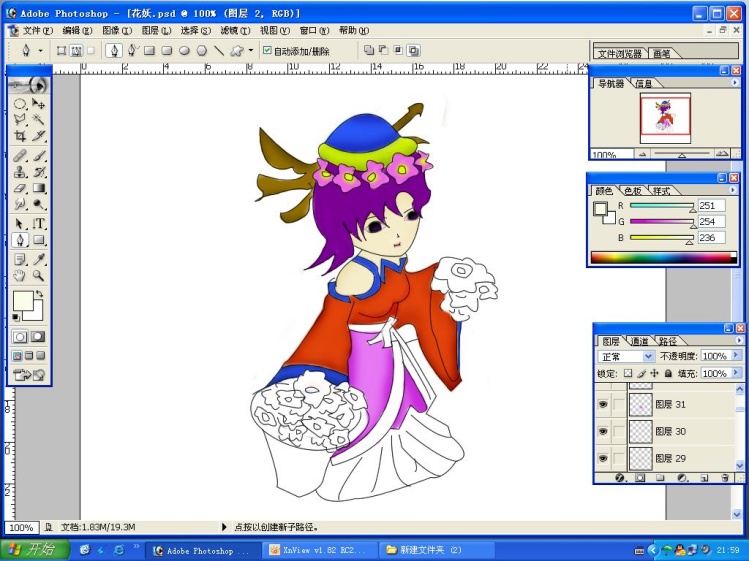This screenshot has height=561, width=749.
Task: Select the Polygonal Lasso tool
Action: click(20, 119)
